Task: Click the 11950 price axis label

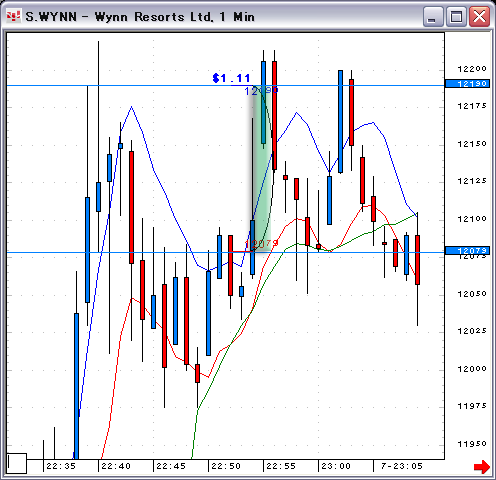Action: pos(472,444)
